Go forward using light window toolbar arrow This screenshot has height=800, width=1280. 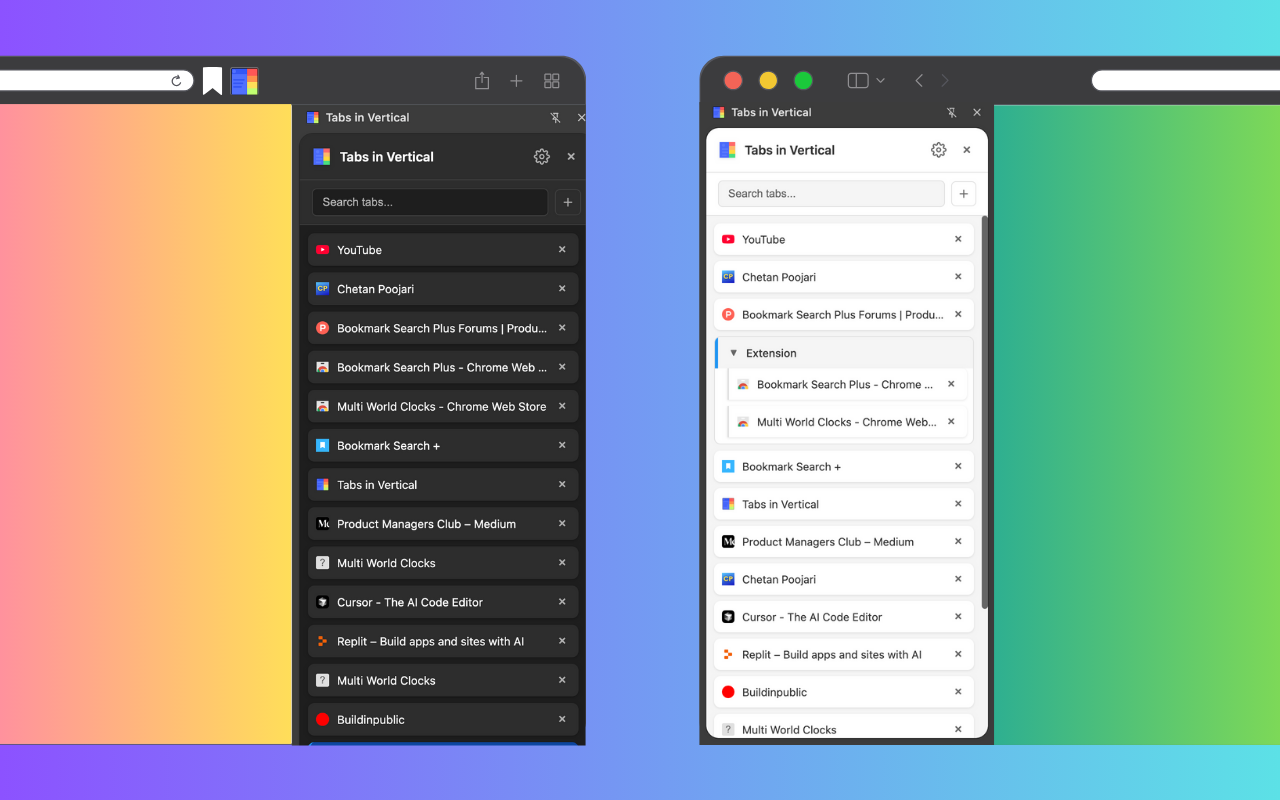[945, 81]
